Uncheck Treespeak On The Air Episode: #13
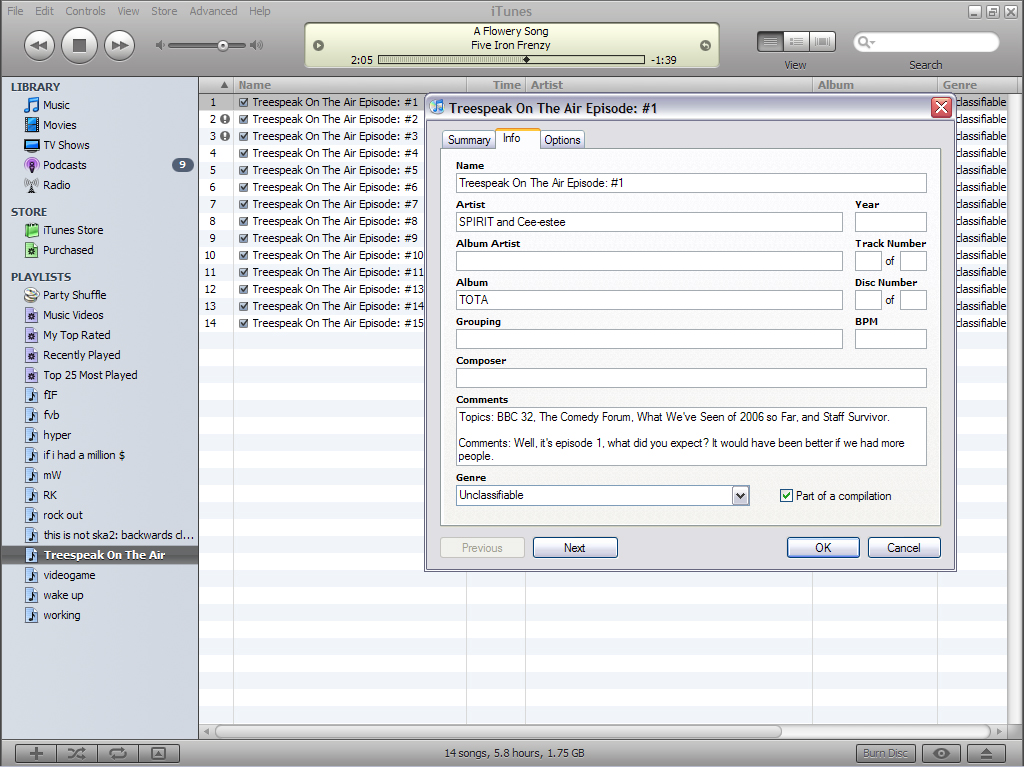Viewport: 1024px width, 768px height. [x=244, y=289]
